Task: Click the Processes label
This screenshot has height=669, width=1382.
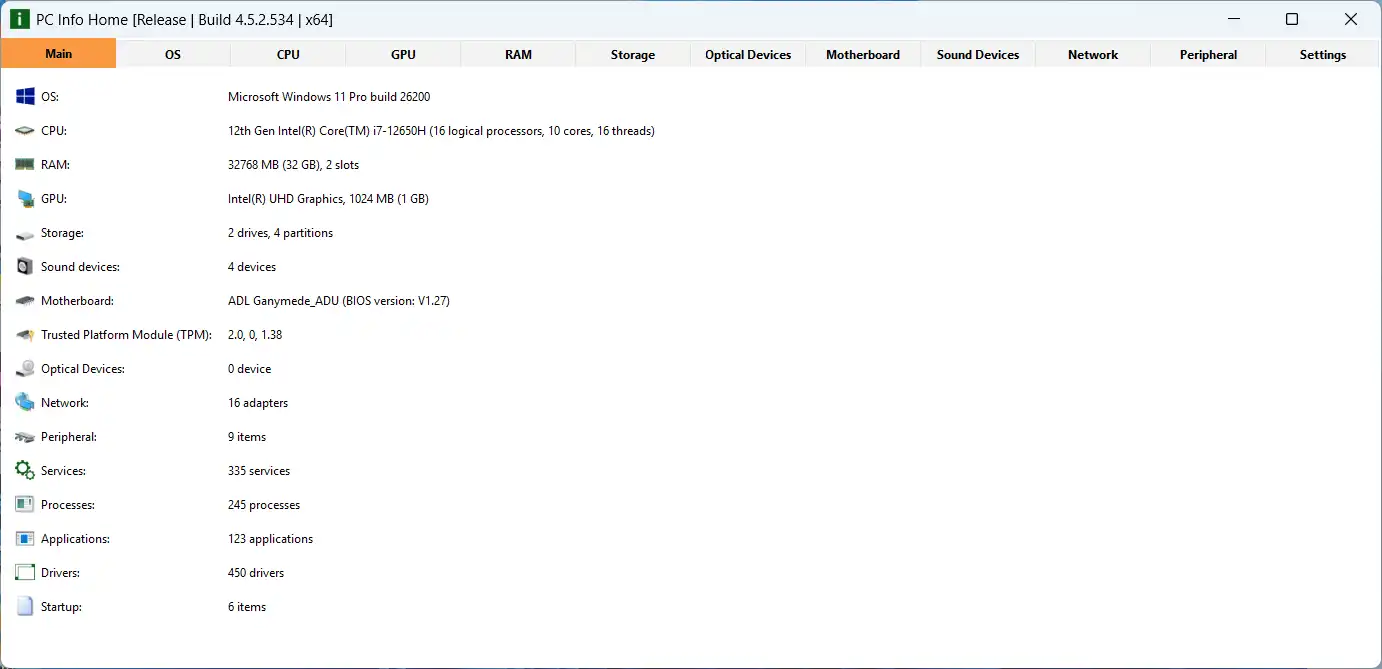Action: click(68, 505)
